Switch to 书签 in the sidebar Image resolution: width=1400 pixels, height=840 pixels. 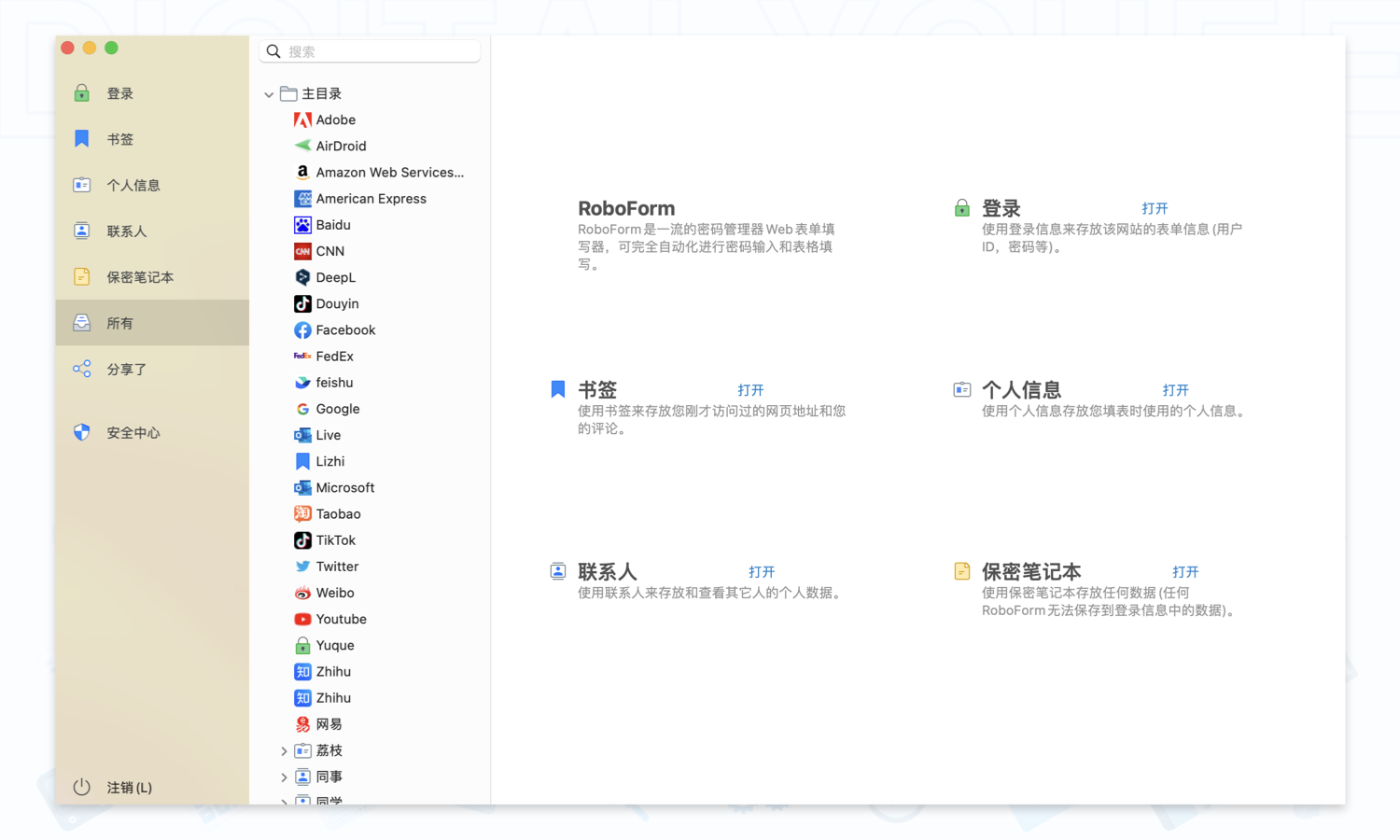[152, 139]
